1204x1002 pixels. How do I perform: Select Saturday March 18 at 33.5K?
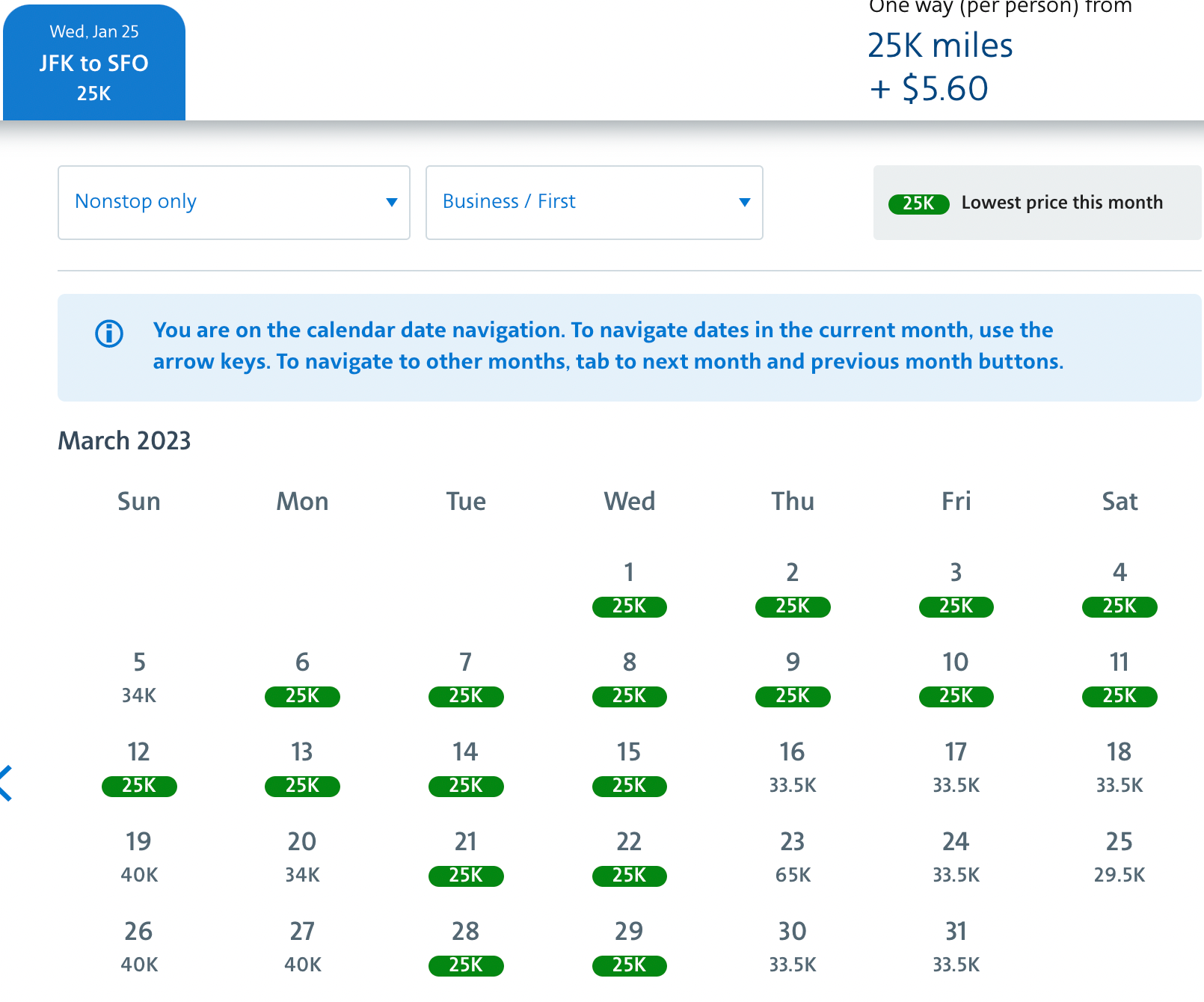1119,766
